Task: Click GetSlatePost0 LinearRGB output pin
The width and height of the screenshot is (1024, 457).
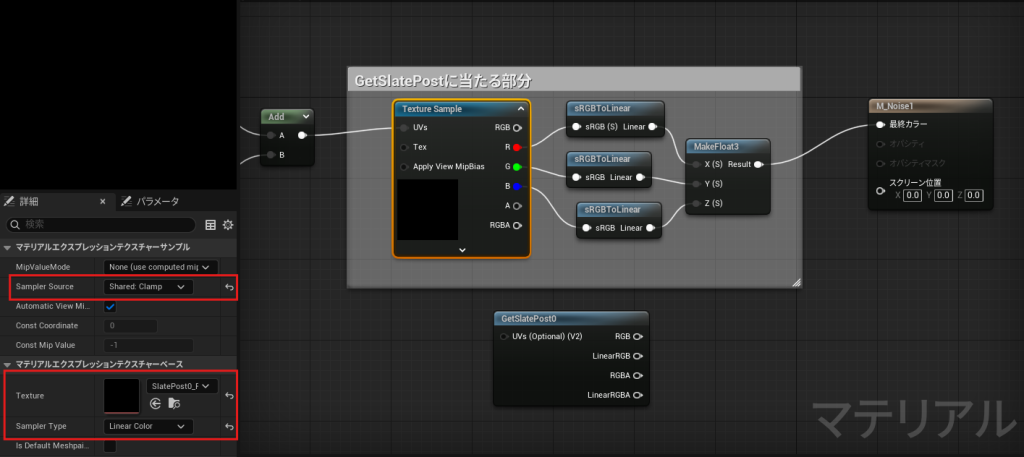Action: click(637, 356)
